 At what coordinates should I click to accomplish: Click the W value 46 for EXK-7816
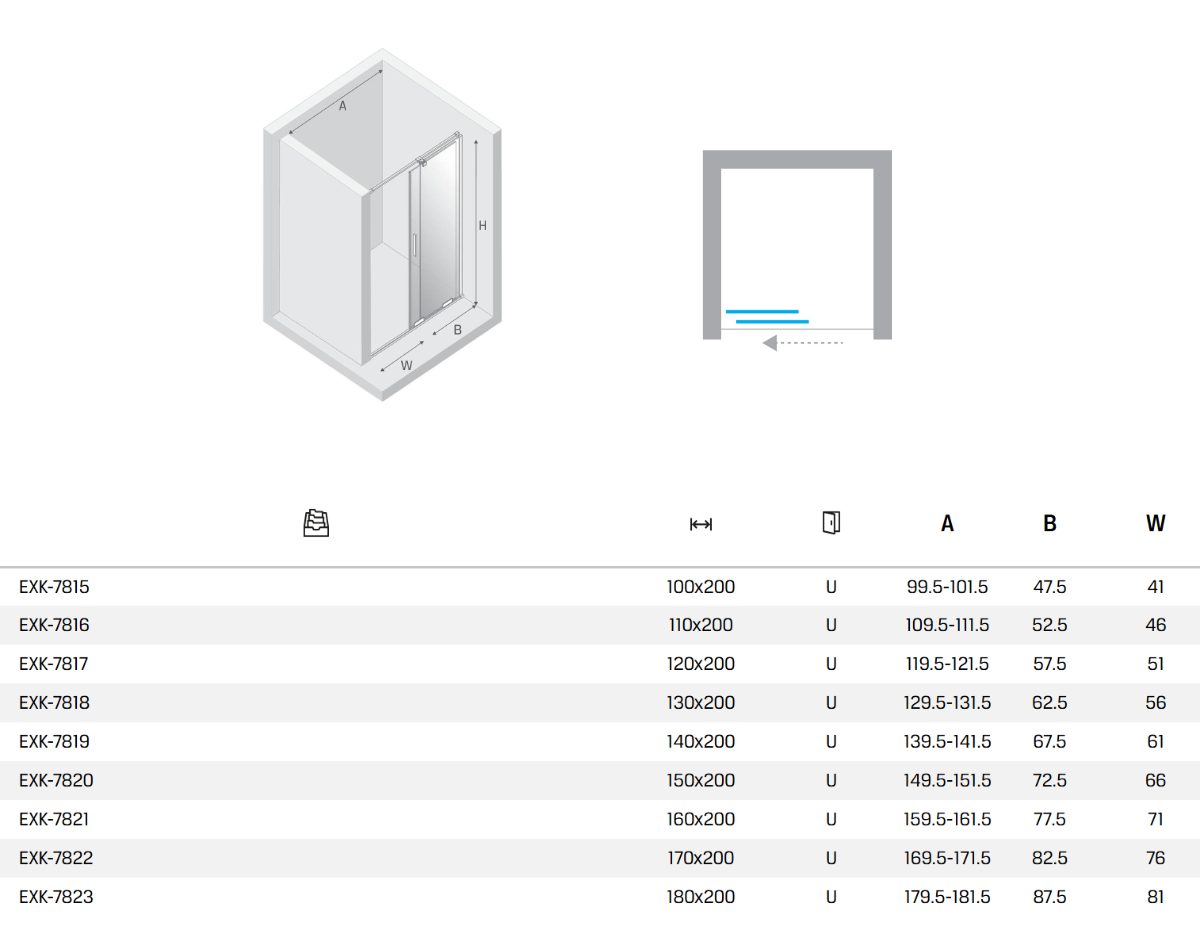coord(1155,625)
